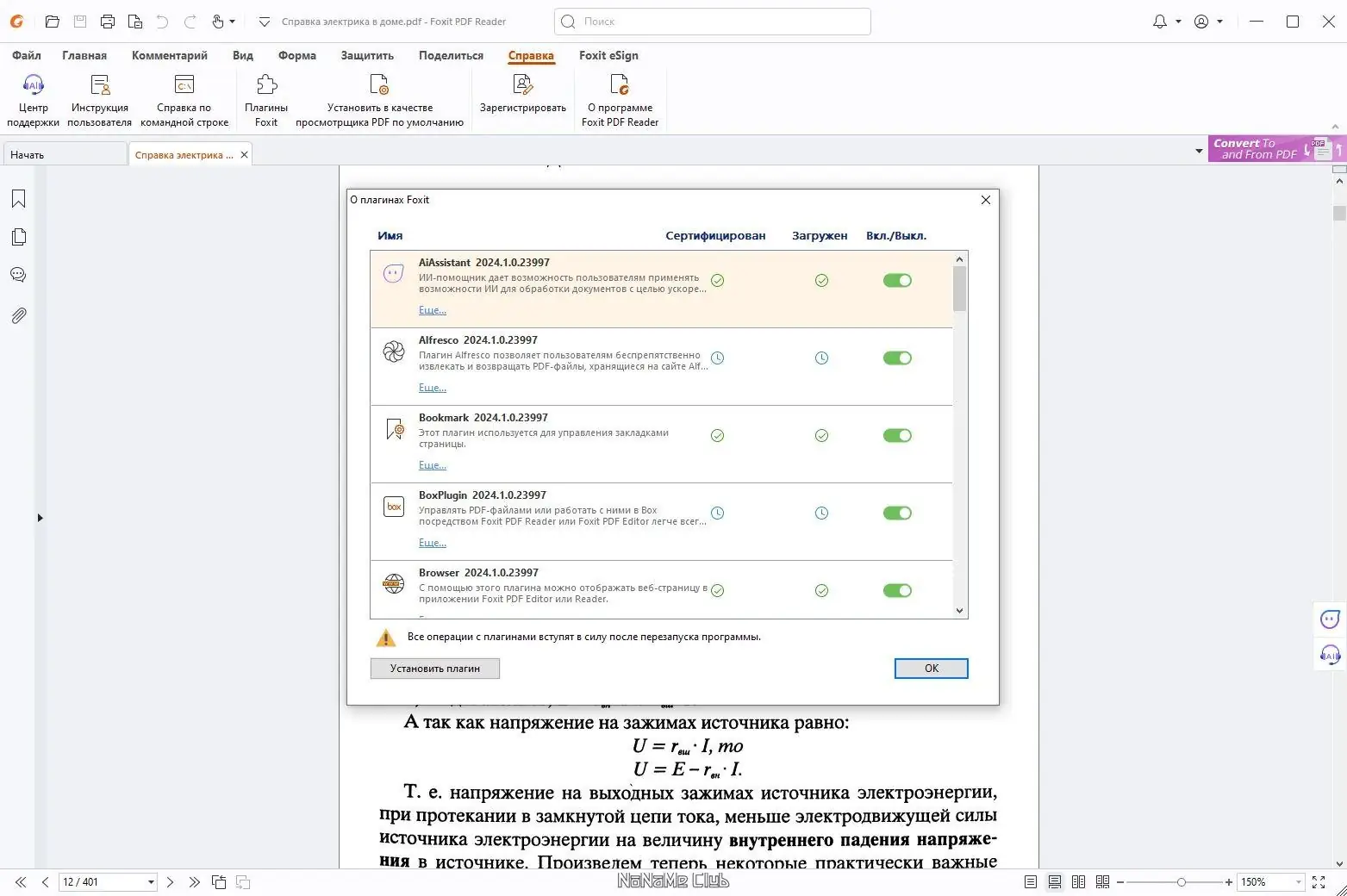Click the zoom in plus button
Image resolution: width=1347 pixels, height=896 pixels.
point(1229,882)
